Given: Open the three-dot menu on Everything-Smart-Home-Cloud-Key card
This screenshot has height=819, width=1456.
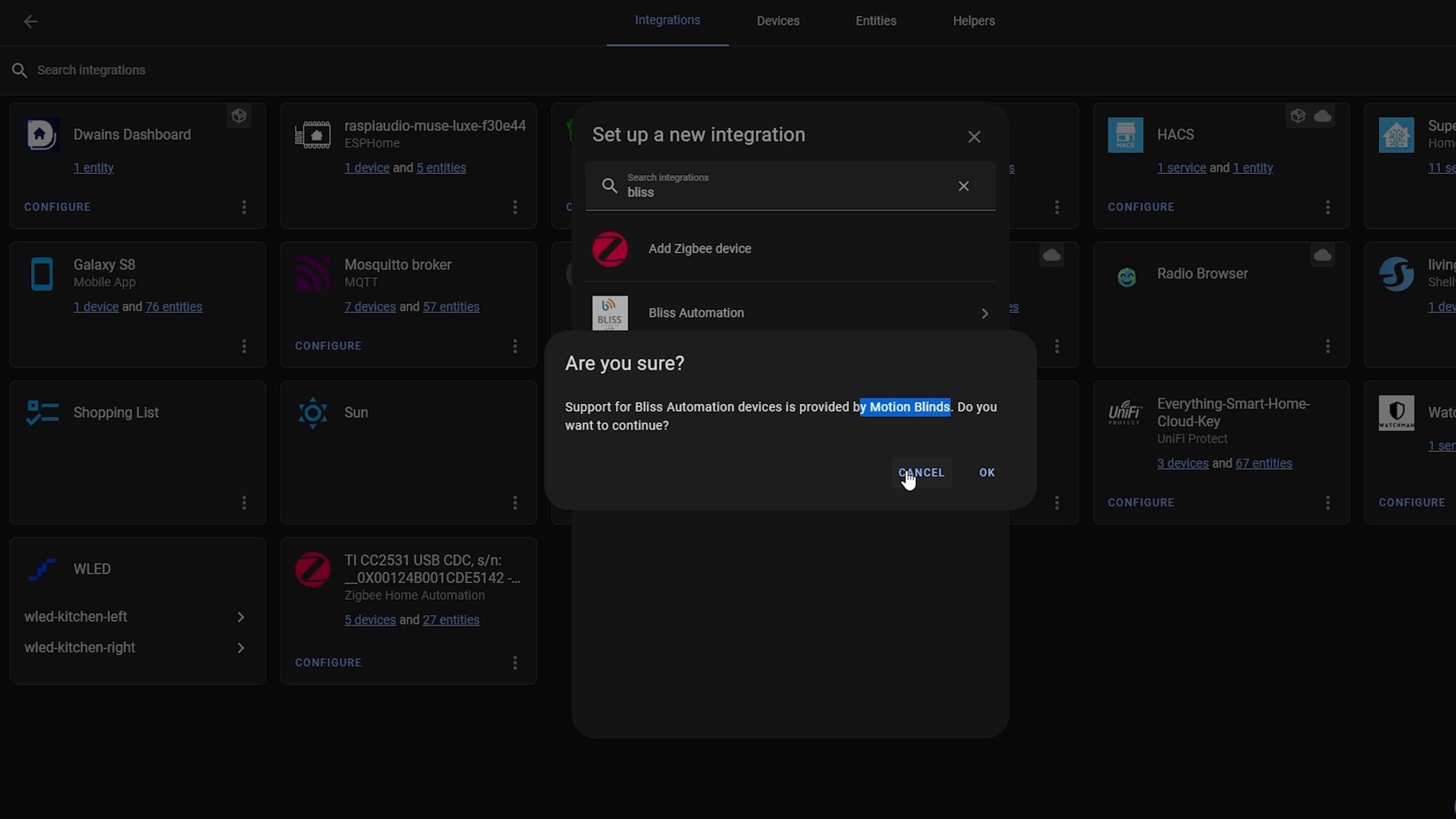Looking at the screenshot, I should tap(1328, 503).
